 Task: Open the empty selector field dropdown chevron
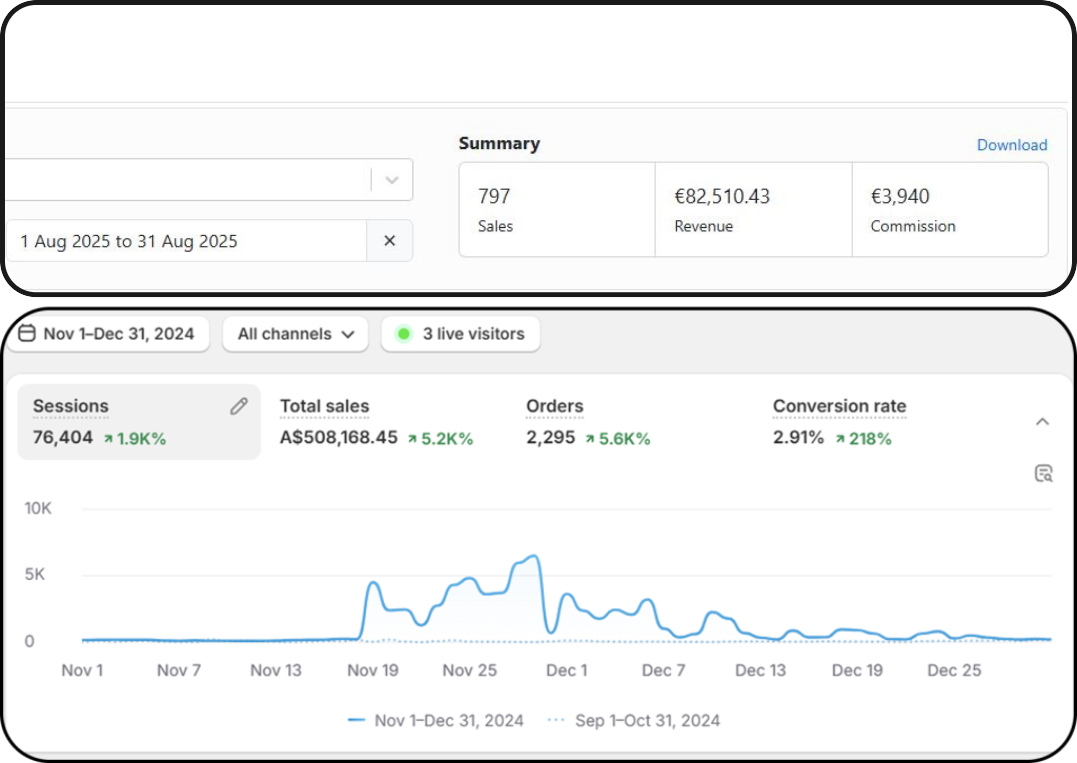pos(391,179)
